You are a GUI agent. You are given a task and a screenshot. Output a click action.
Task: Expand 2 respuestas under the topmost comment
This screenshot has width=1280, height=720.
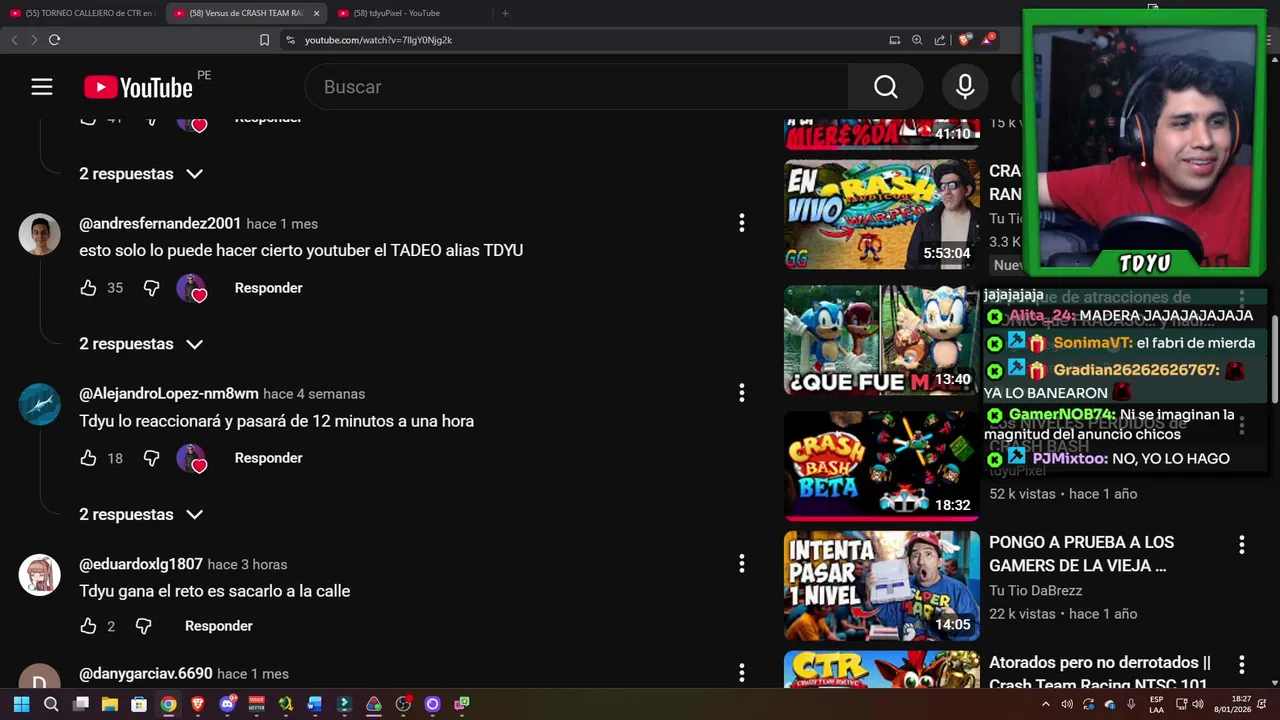tap(141, 174)
